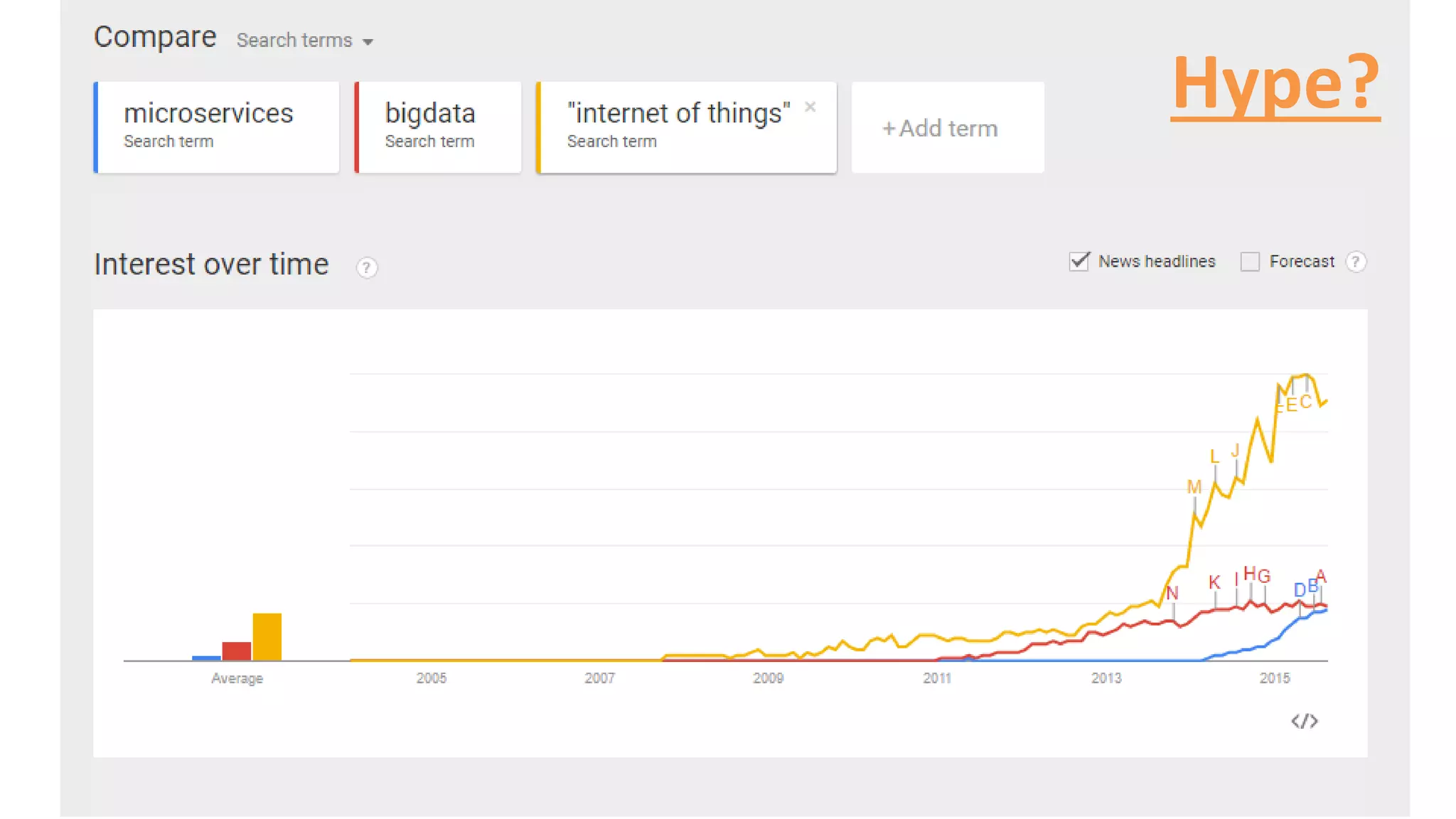Click the embed code icon
Viewport: 1456px width, 819px height.
click(1304, 722)
